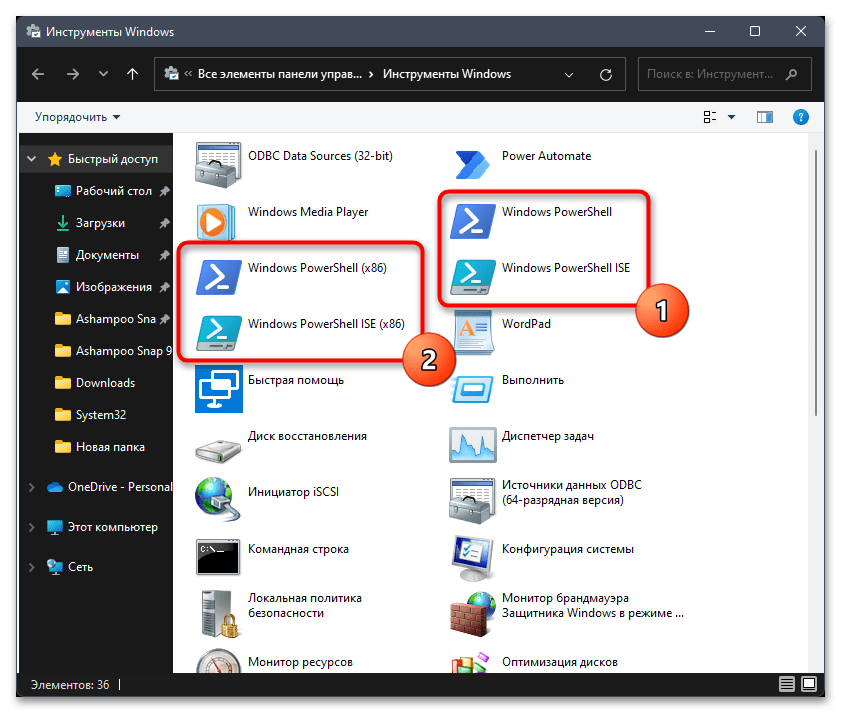
Task: Go up one folder level
Action: (132, 74)
